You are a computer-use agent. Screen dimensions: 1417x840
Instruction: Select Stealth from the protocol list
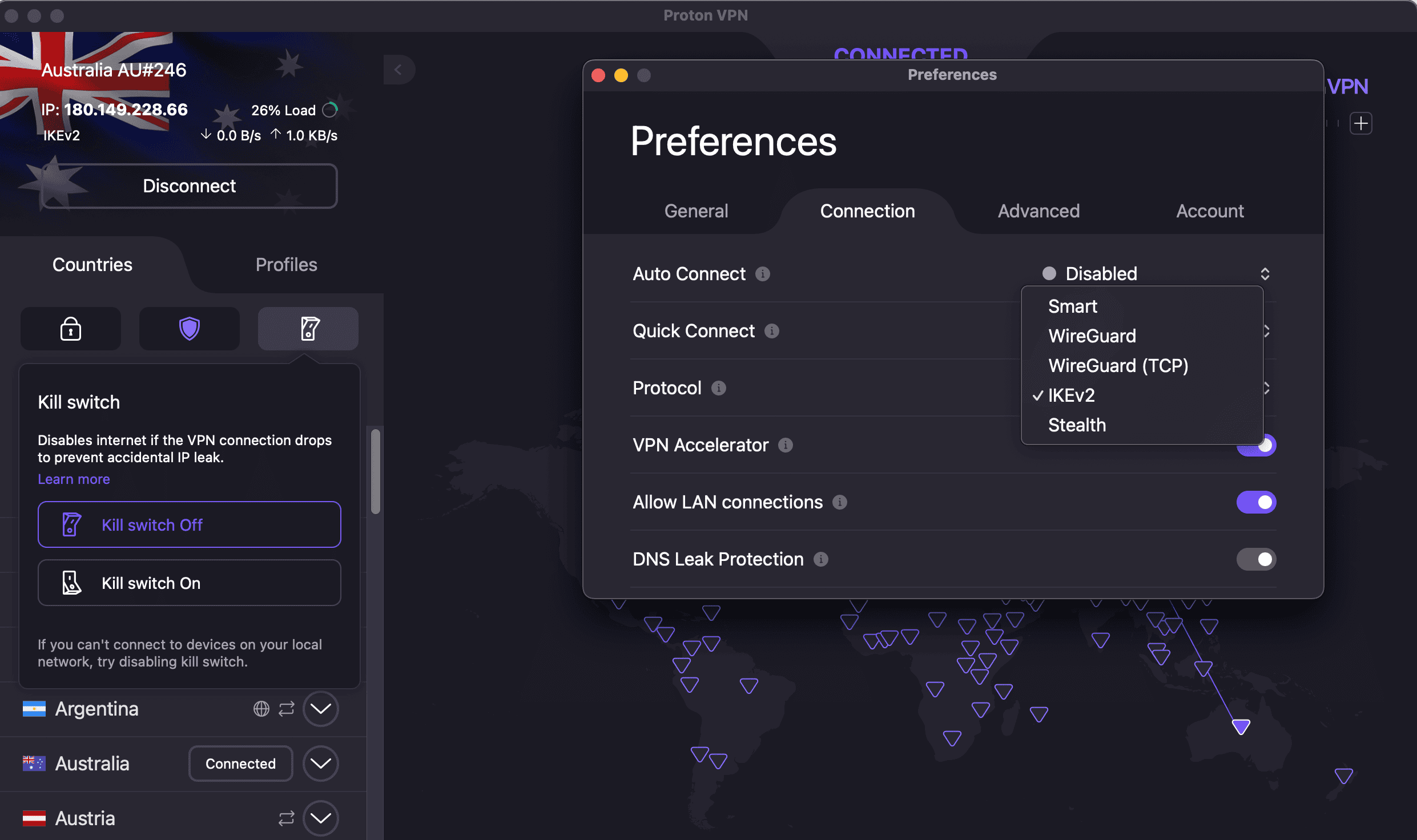coord(1077,425)
